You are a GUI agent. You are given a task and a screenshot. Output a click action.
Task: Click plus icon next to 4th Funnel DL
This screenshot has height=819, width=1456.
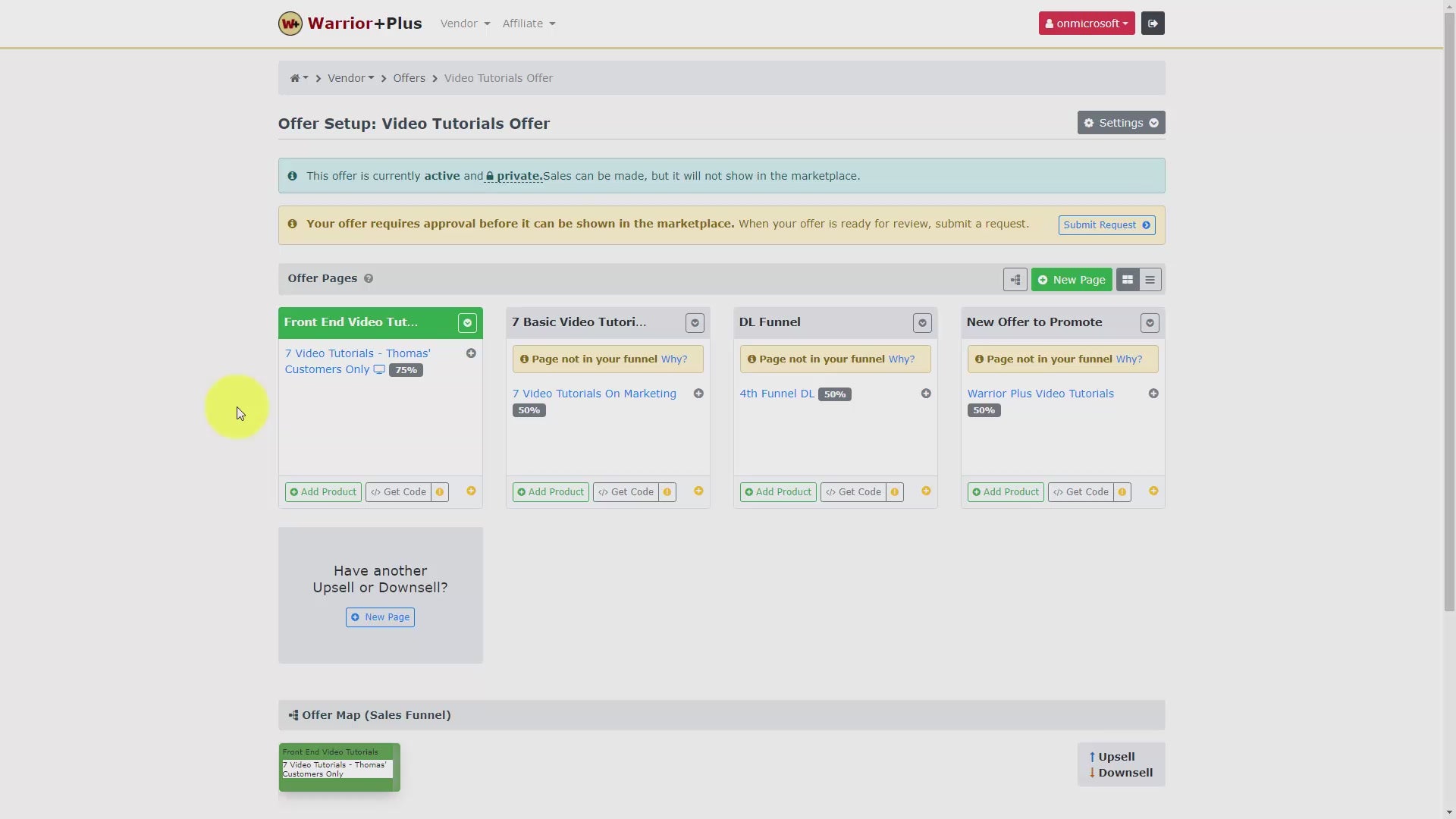tap(926, 394)
